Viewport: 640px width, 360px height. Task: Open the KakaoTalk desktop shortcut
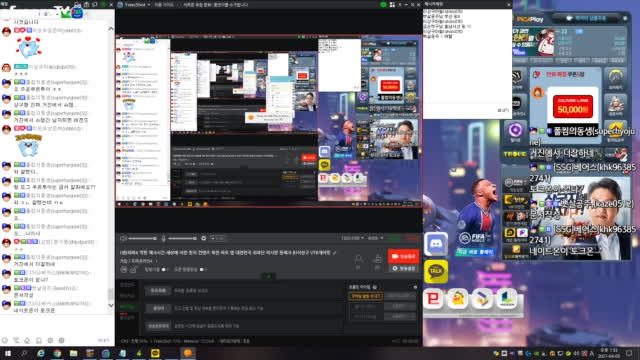pos(436,271)
